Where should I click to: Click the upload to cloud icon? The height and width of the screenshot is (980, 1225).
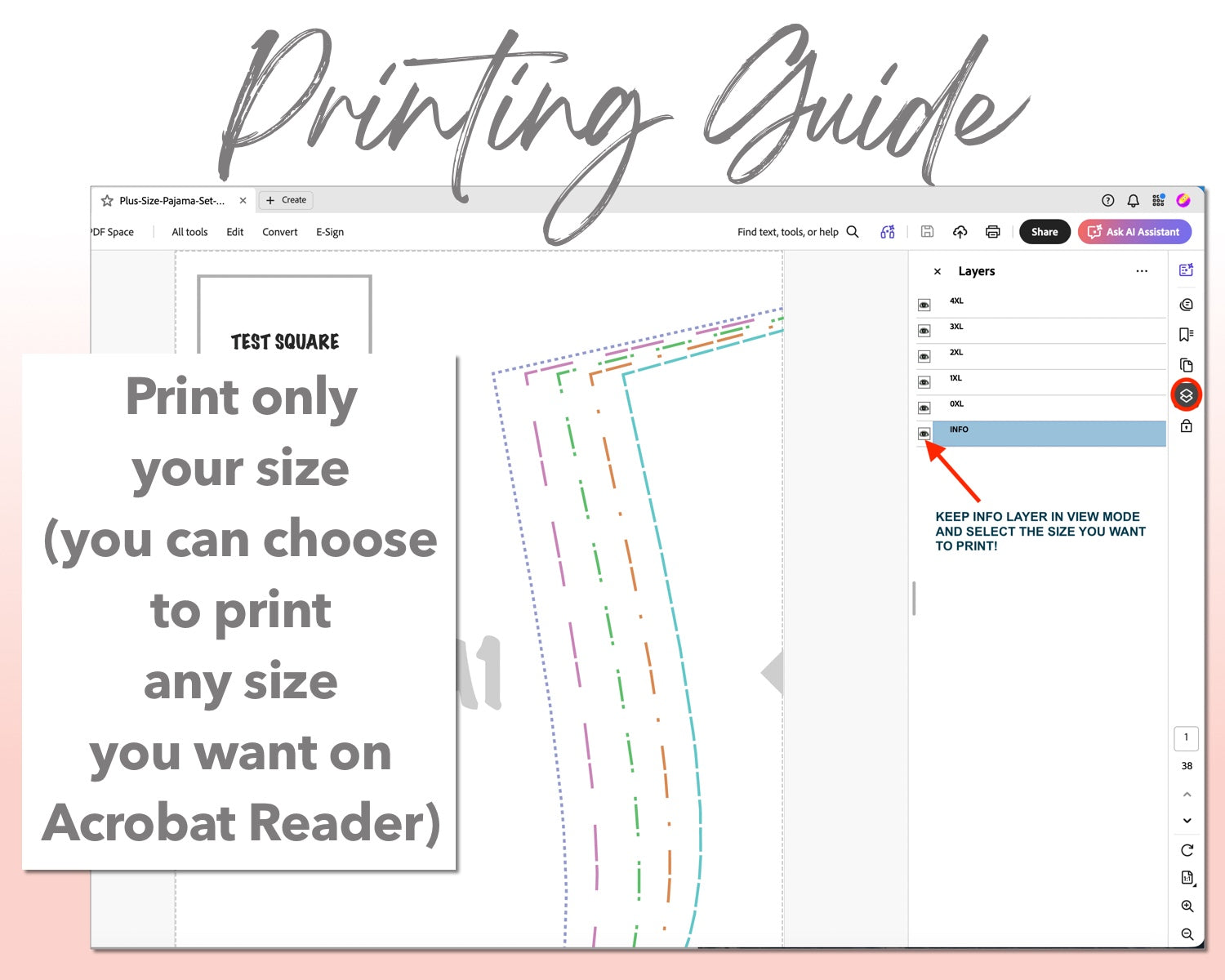960,232
